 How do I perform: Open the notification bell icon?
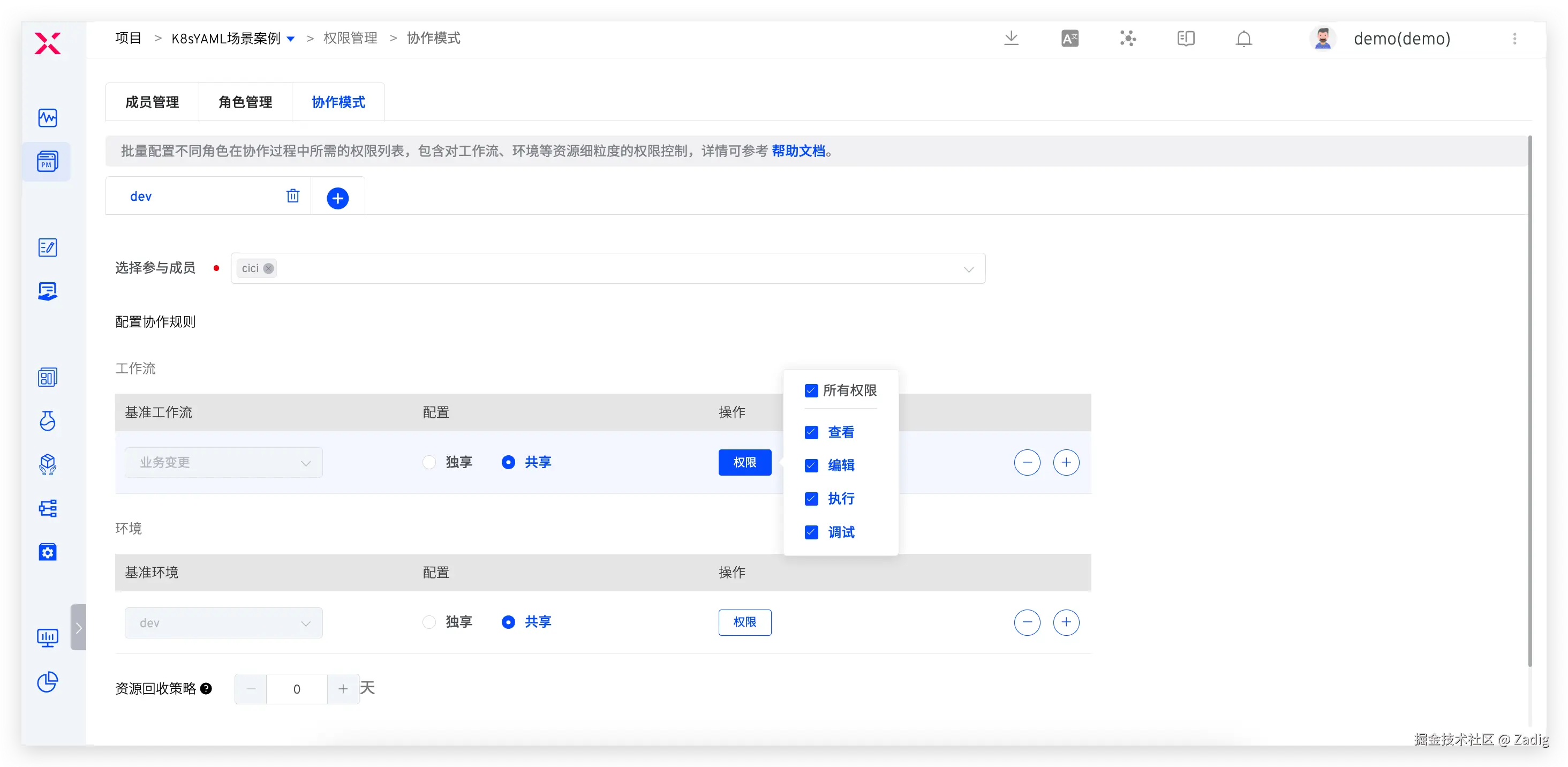1243,39
